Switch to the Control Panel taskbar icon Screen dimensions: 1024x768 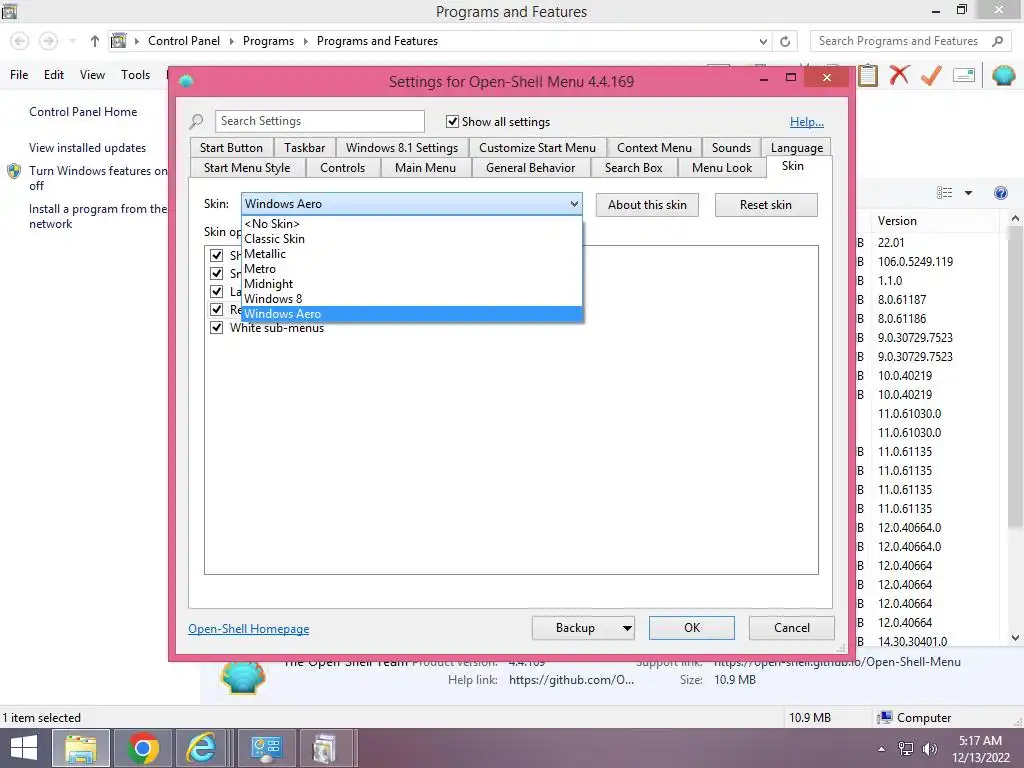point(265,748)
